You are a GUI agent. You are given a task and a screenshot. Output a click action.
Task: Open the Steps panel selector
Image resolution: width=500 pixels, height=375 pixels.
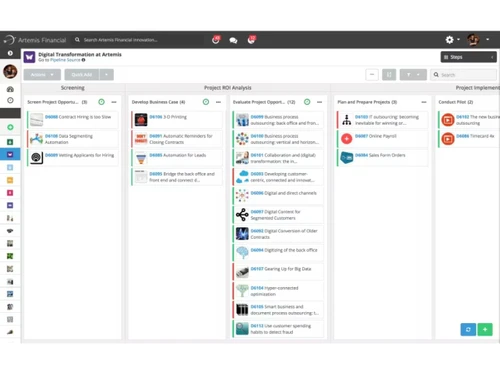tap(468, 57)
